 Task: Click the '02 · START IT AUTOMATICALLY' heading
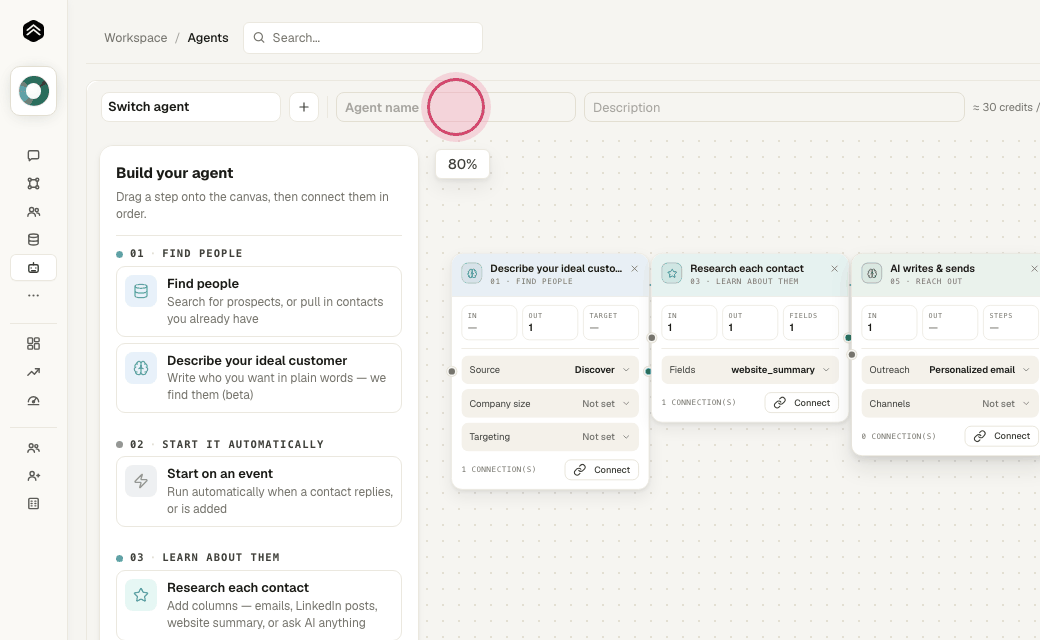[227, 444]
